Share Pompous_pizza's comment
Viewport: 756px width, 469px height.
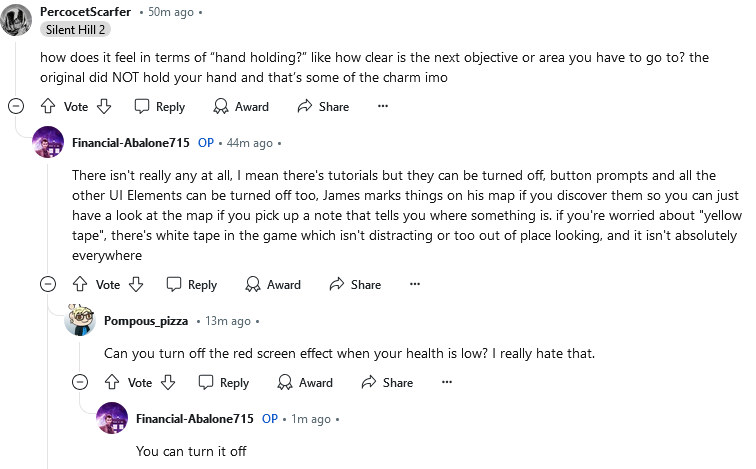coord(387,382)
